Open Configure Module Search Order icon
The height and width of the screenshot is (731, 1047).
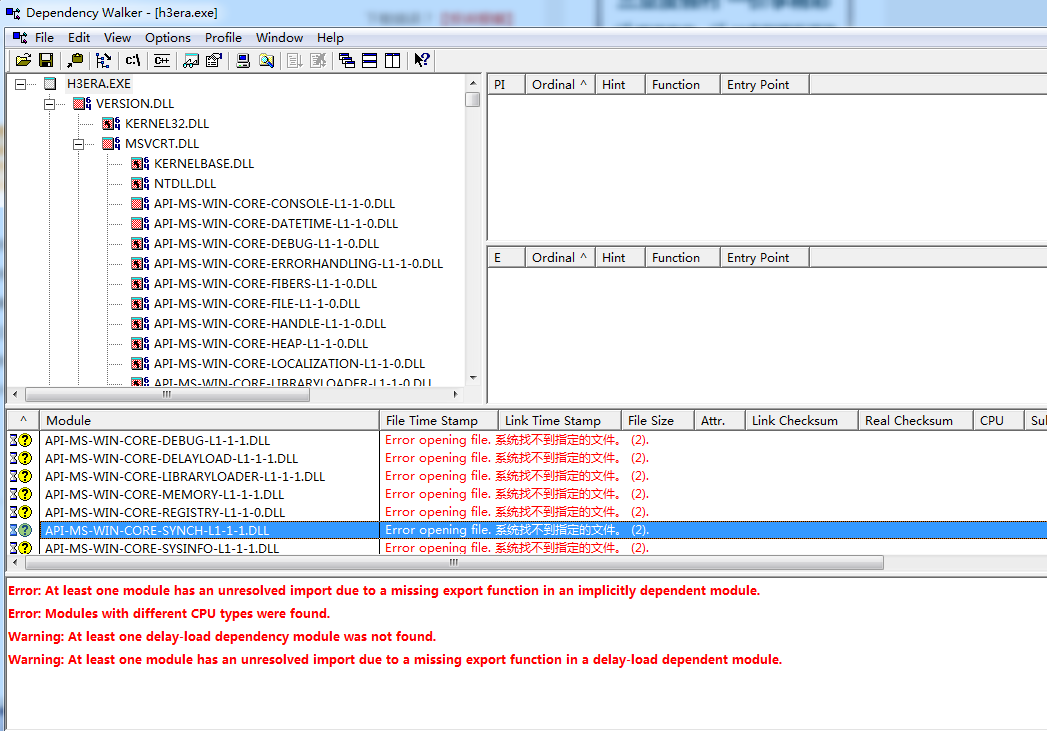(x=266, y=61)
